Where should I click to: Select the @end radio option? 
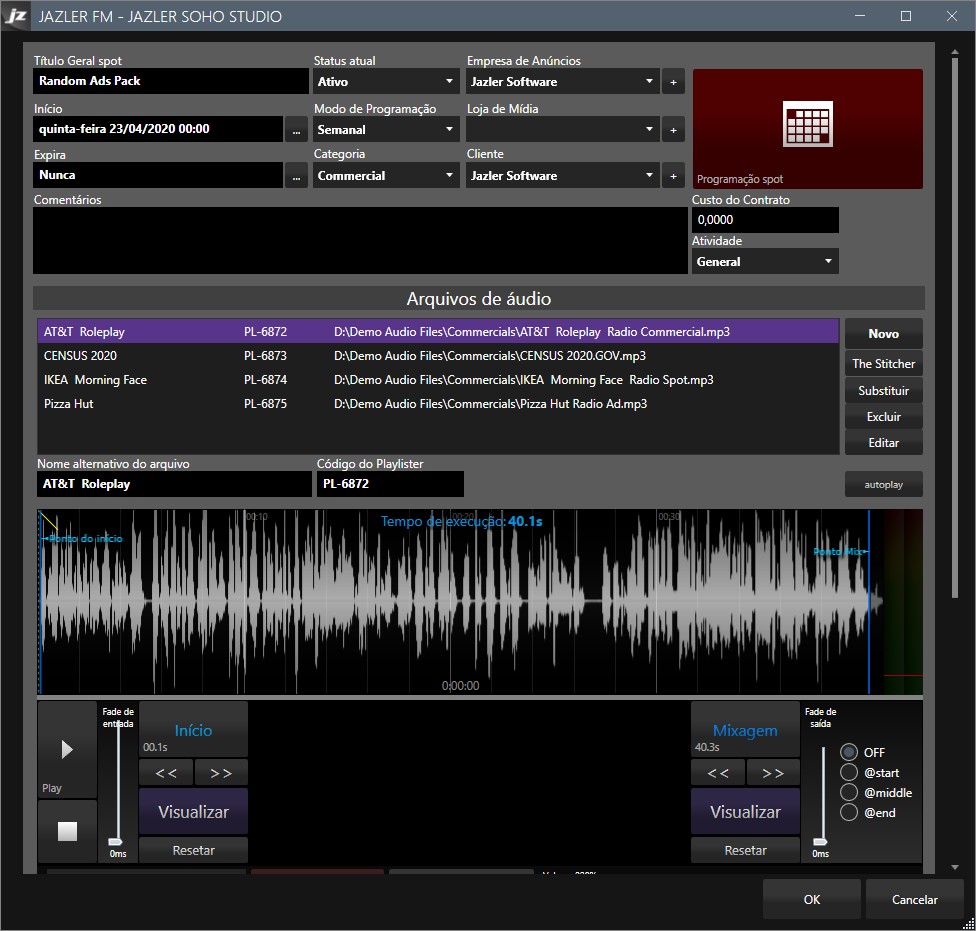pos(849,813)
